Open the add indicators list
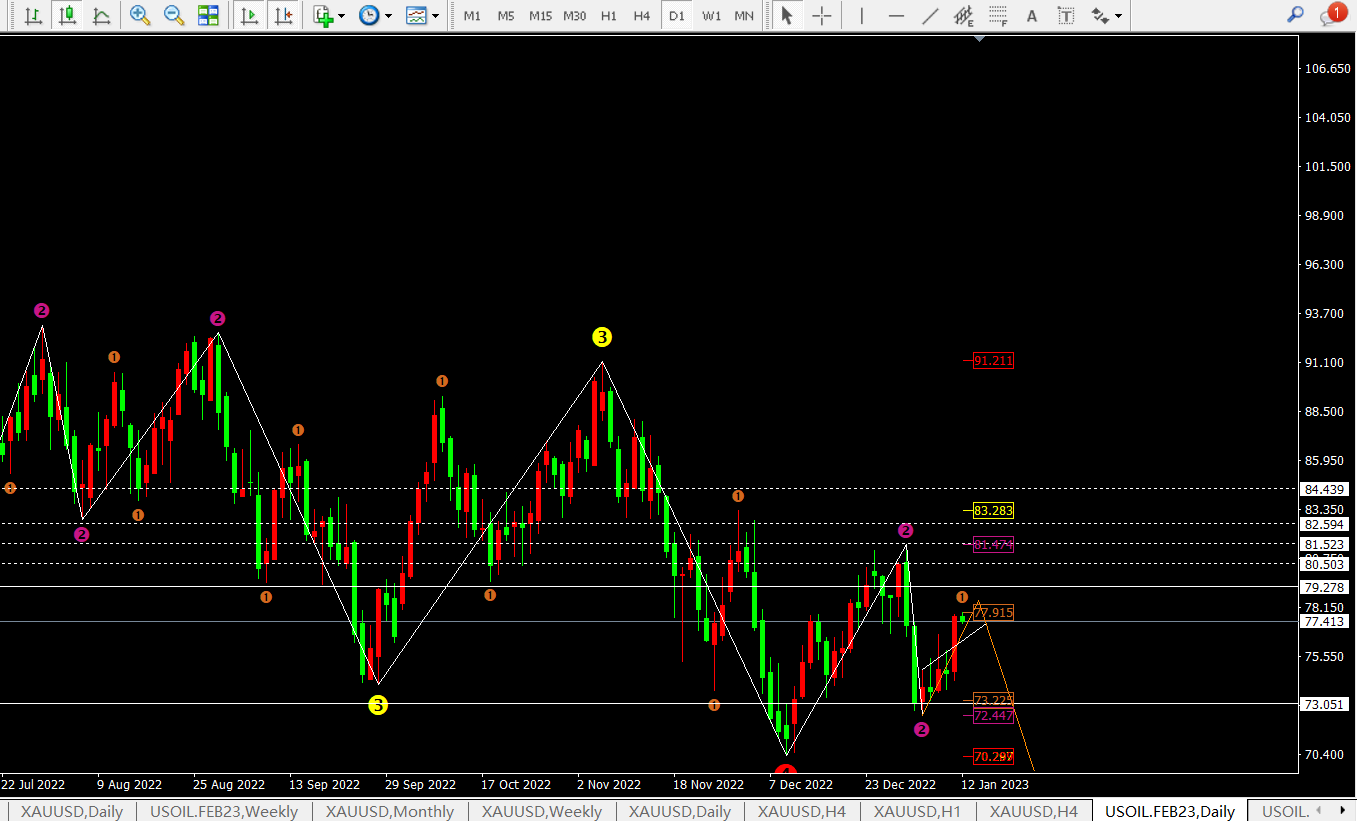 [323, 15]
